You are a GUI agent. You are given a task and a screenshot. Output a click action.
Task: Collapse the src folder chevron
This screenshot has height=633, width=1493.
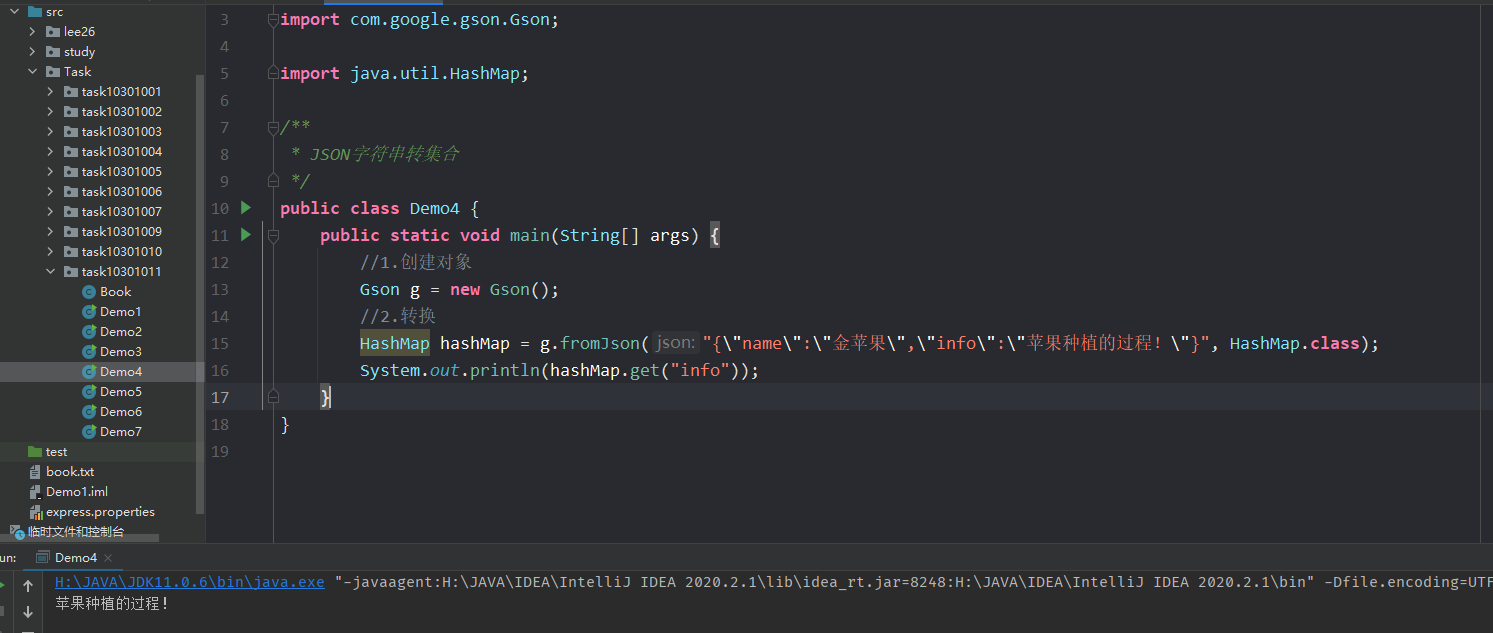click(14, 12)
